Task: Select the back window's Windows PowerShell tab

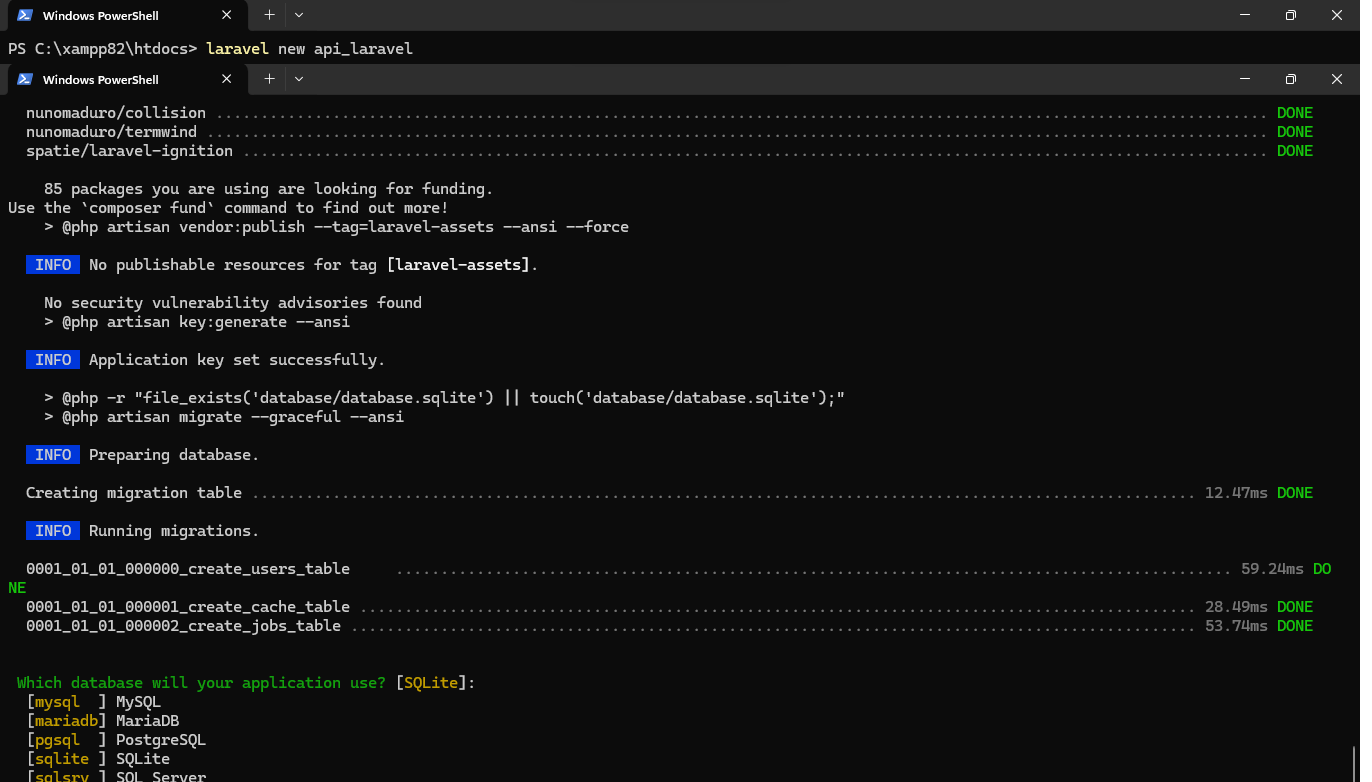Action: (x=127, y=16)
